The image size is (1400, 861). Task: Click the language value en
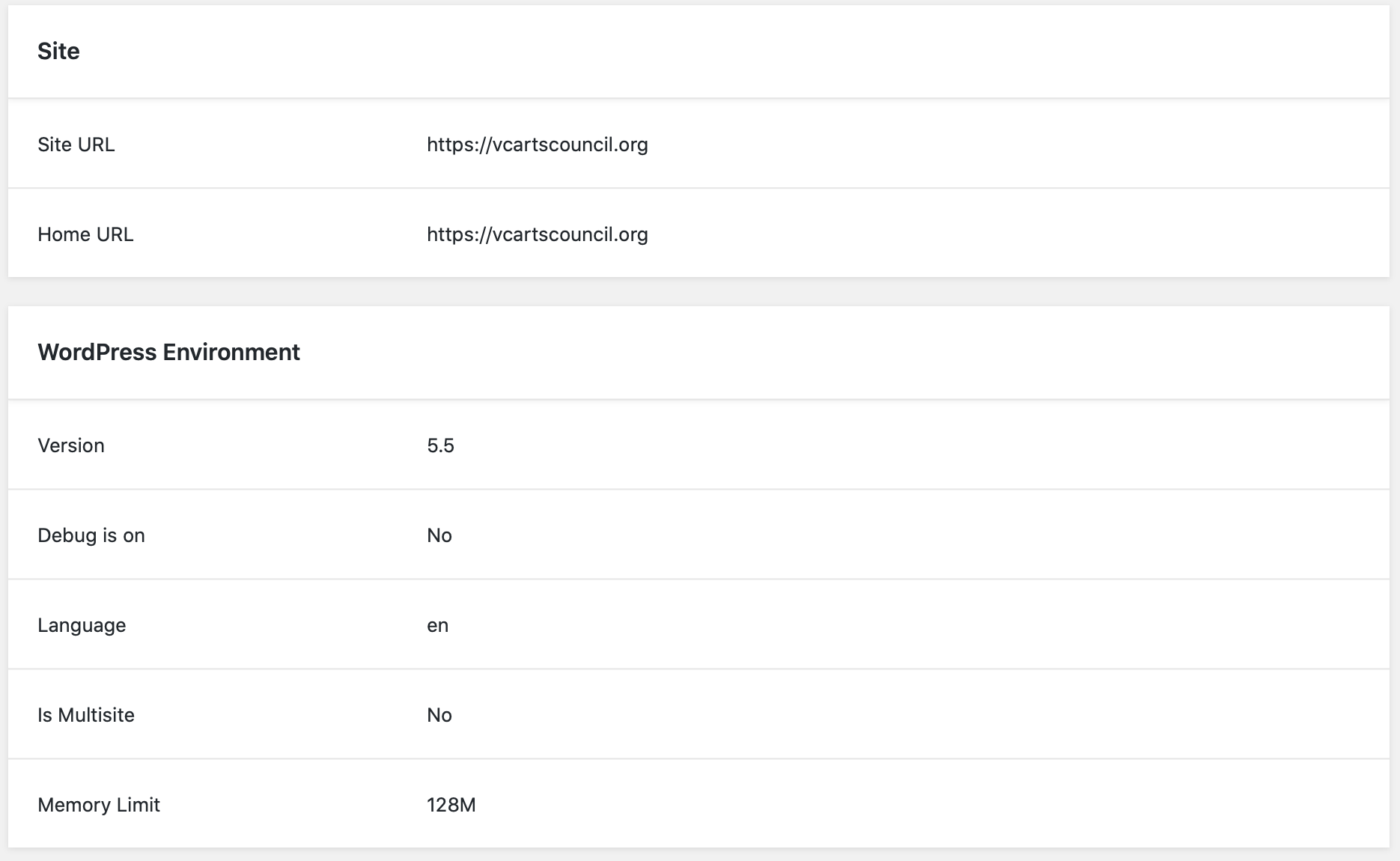click(438, 625)
